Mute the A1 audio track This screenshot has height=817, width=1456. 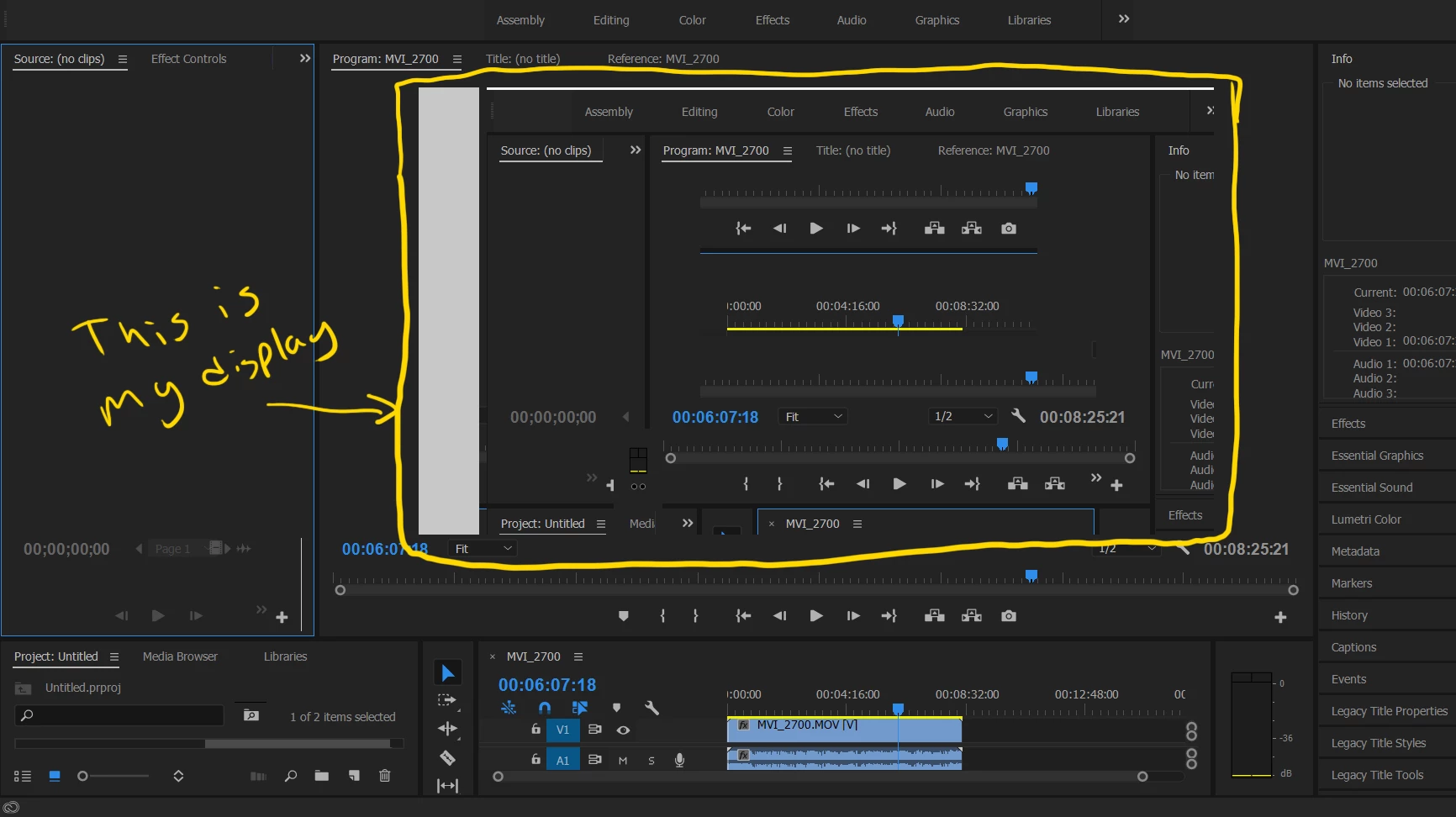(x=623, y=760)
